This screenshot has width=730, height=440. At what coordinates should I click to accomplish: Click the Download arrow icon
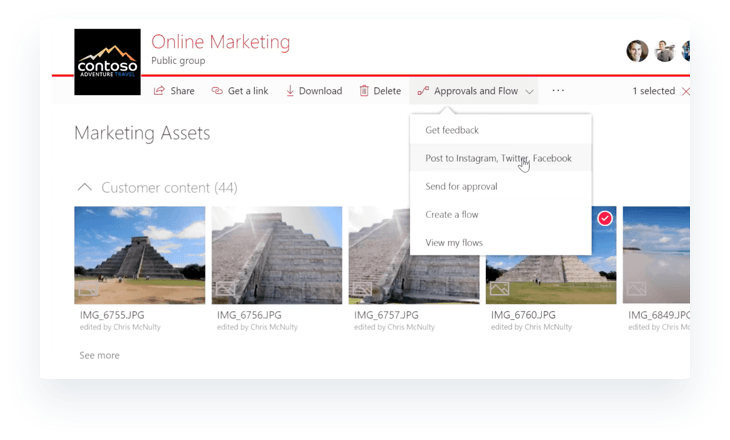[290, 91]
